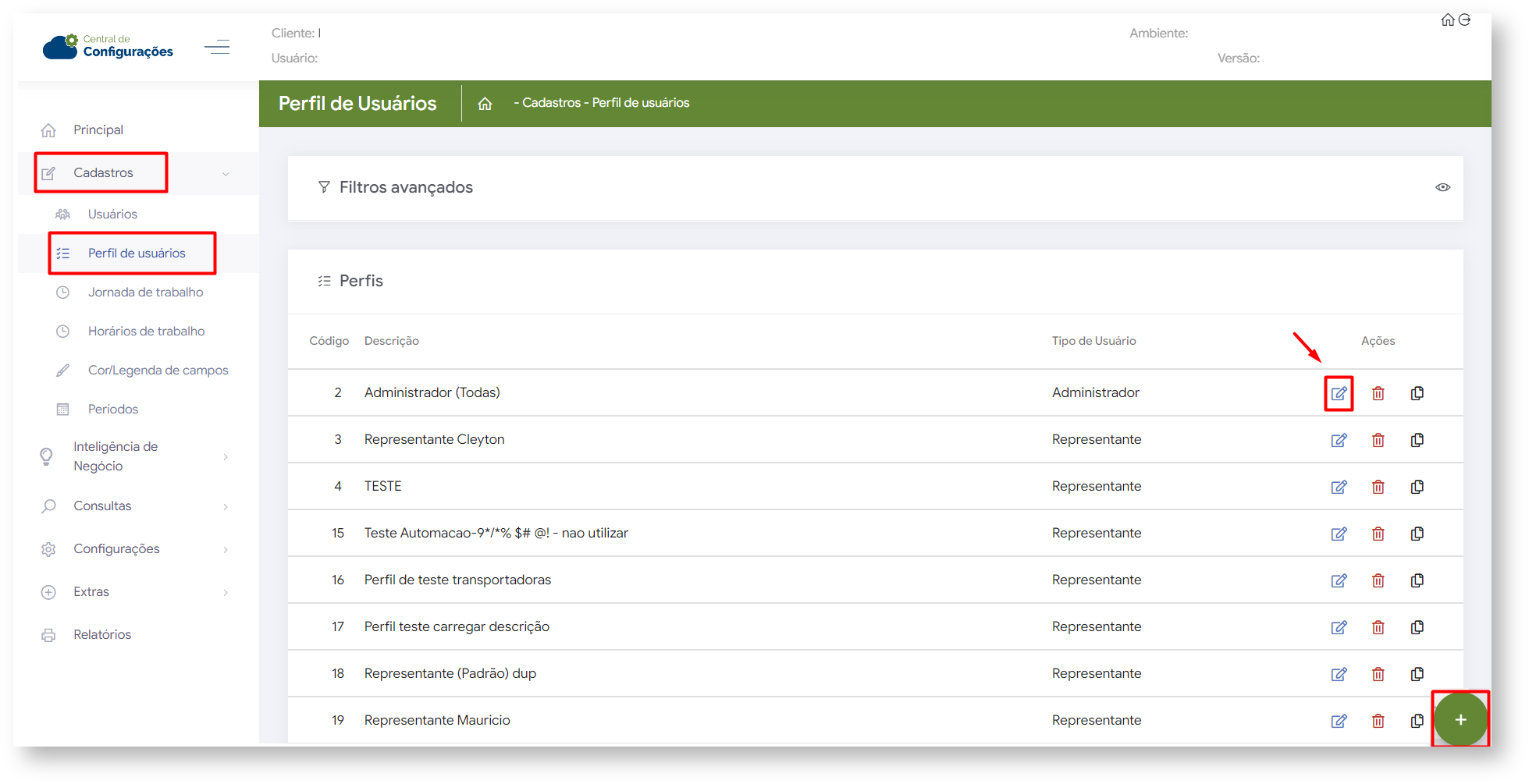
Task: Edit the Representante Mauricio profile
Action: (x=1339, y=721)
